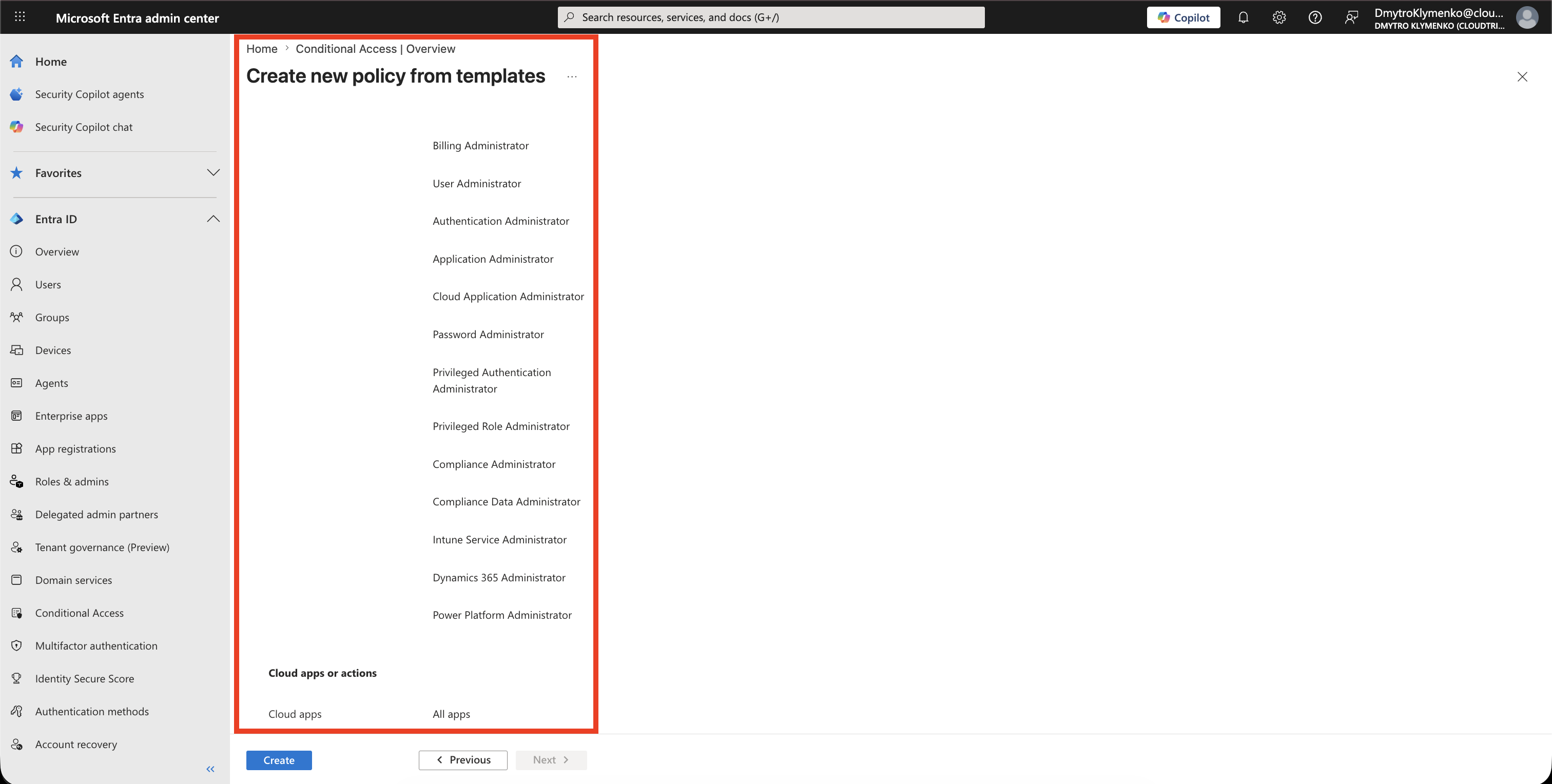Select Authentication Administrator role text
The width and height of the screenshot is (1552, 784).
[501, 221]
